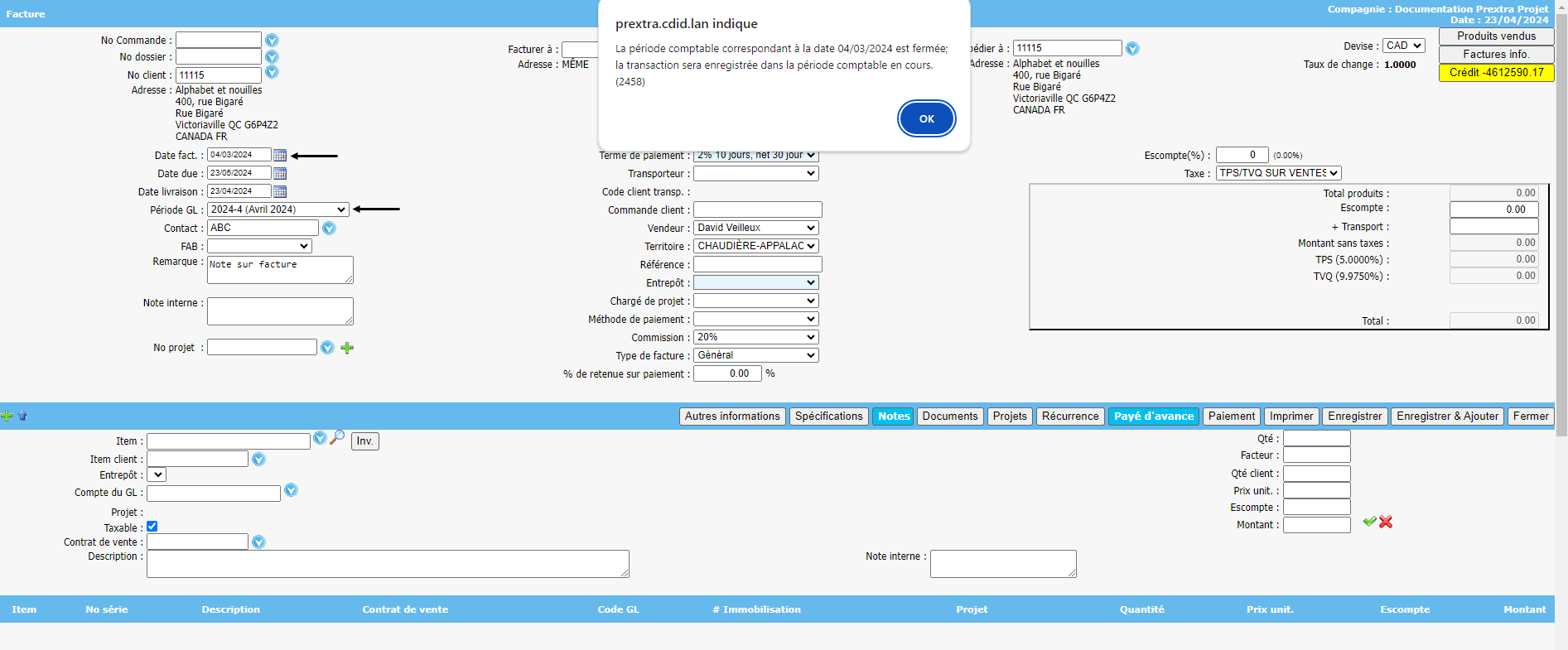Image resolution: width=1568 pixels, height=650 pixels.
Task: Open the Vendeur dropdown showing David Veilleux
Action: (x=755, y=228)
